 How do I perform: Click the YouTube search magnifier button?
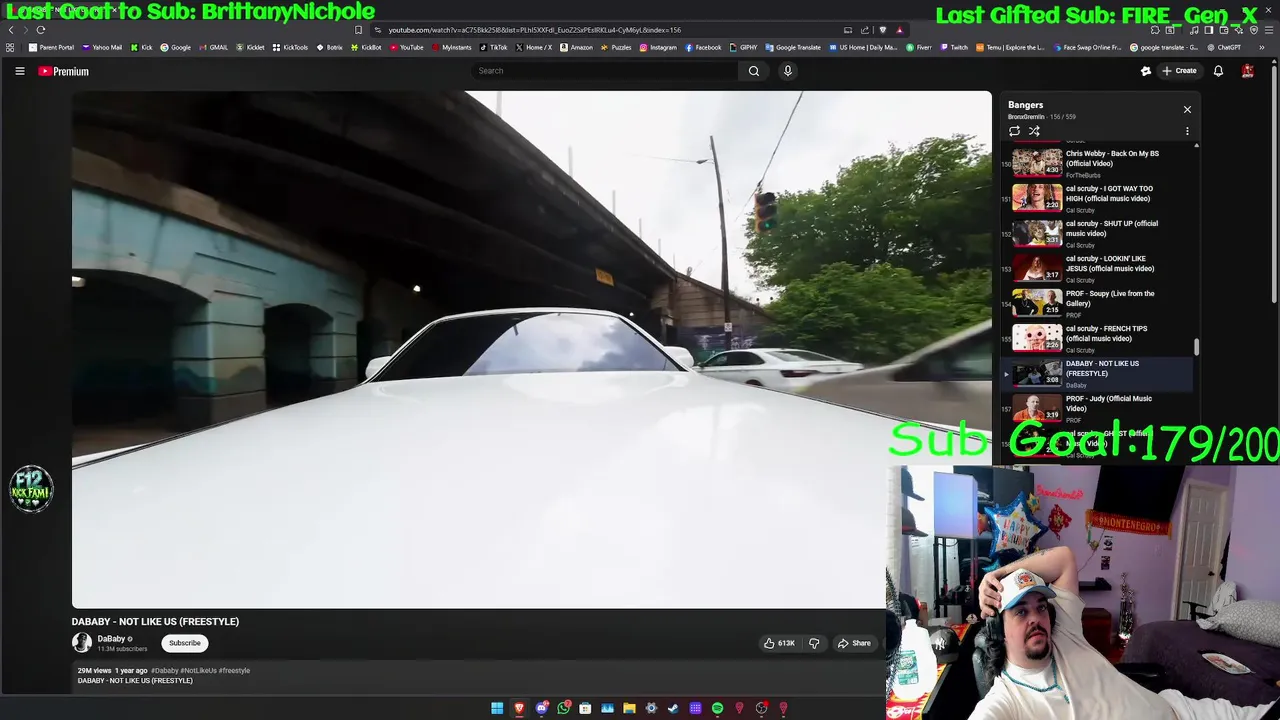[754, 71]
